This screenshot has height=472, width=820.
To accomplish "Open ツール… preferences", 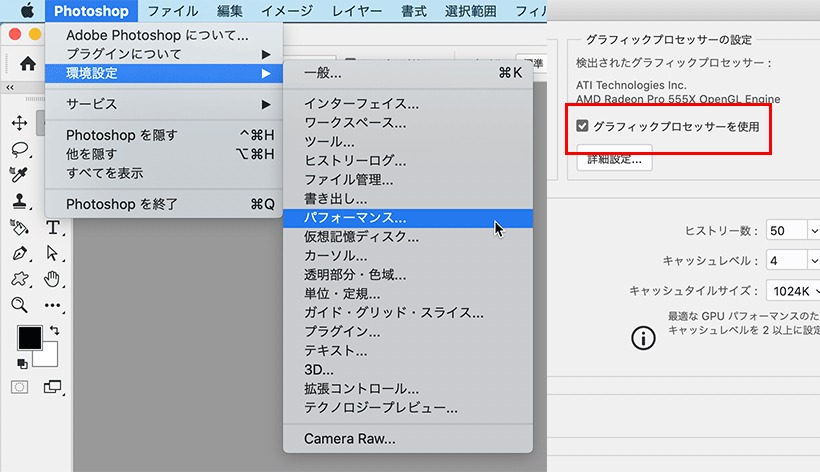I will coord(408,142).
